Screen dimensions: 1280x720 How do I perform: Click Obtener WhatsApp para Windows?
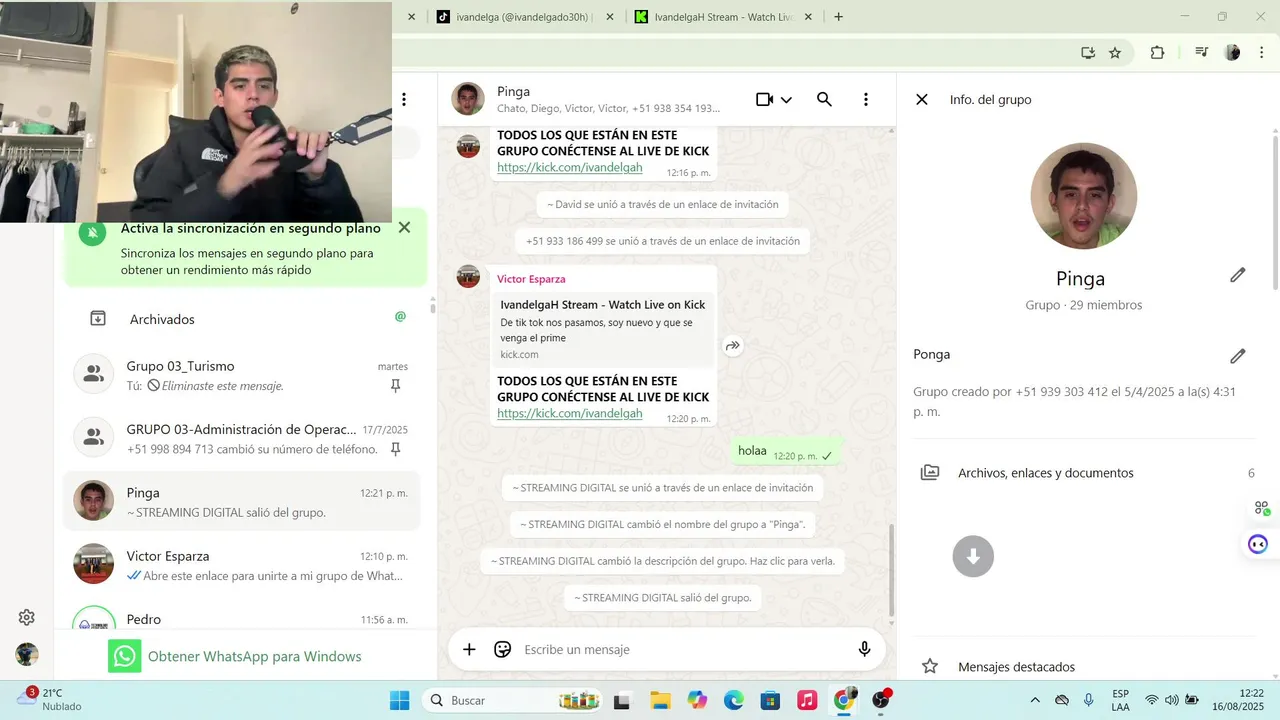pos(235,656)
